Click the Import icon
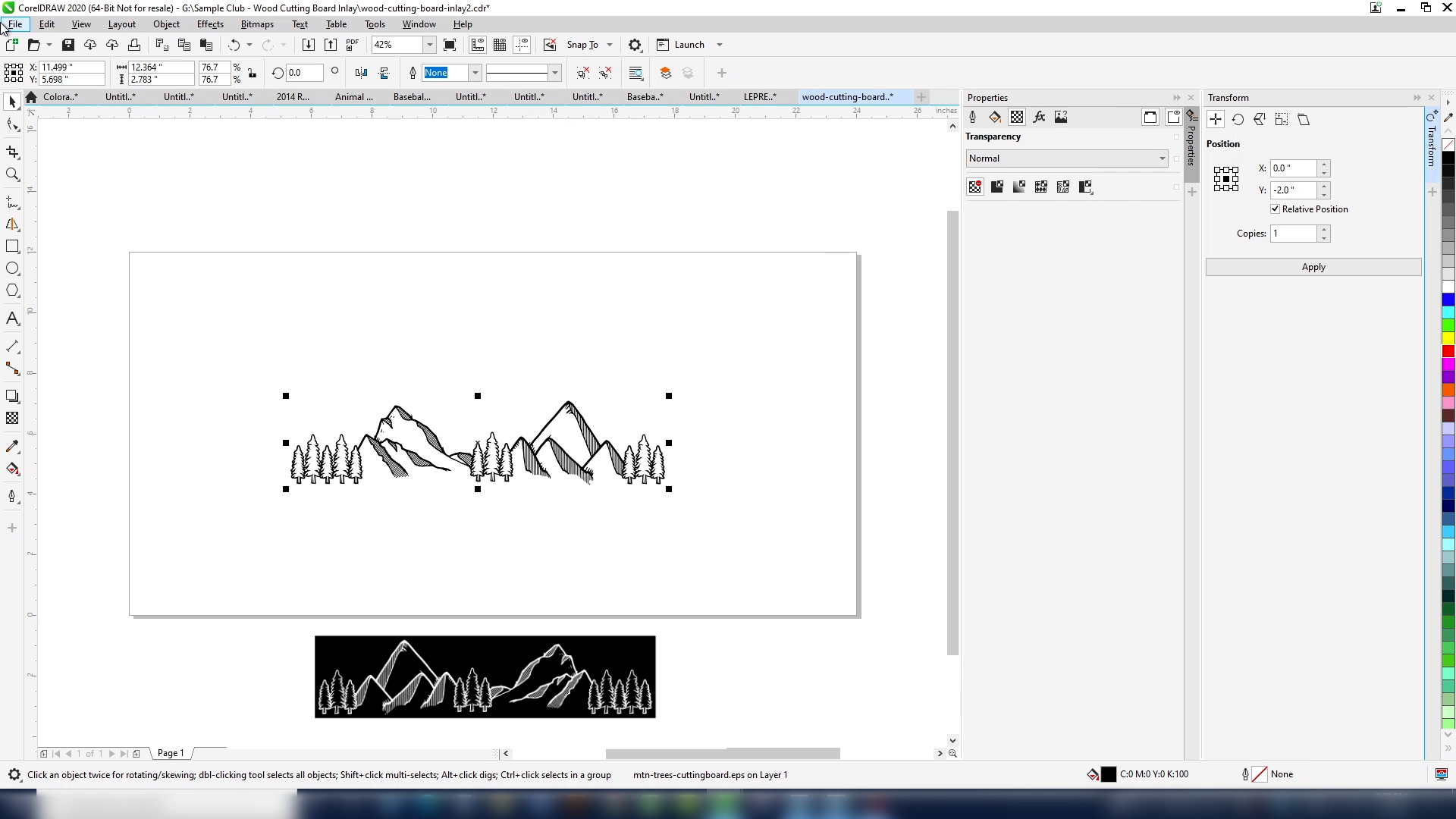Viewport: 1456px width, 819px height. [309, 45]
